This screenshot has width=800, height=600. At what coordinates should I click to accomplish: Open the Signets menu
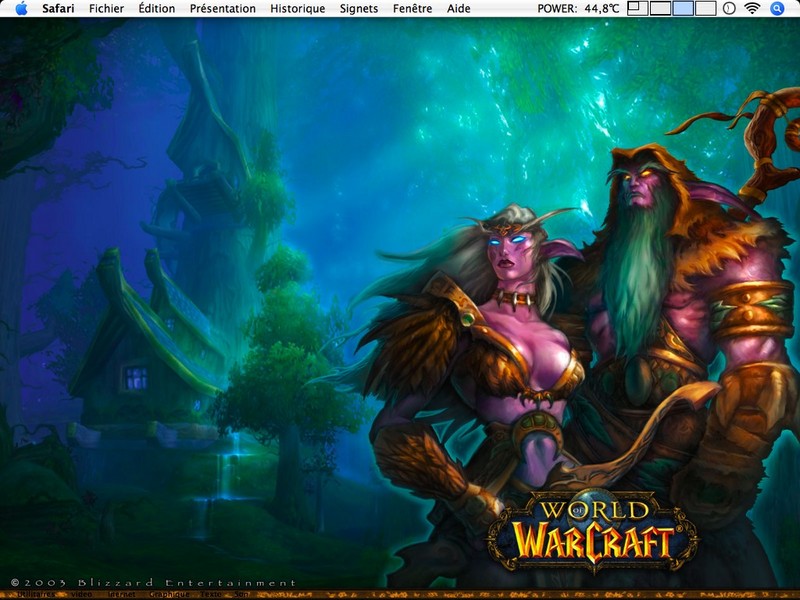point(359,9)
